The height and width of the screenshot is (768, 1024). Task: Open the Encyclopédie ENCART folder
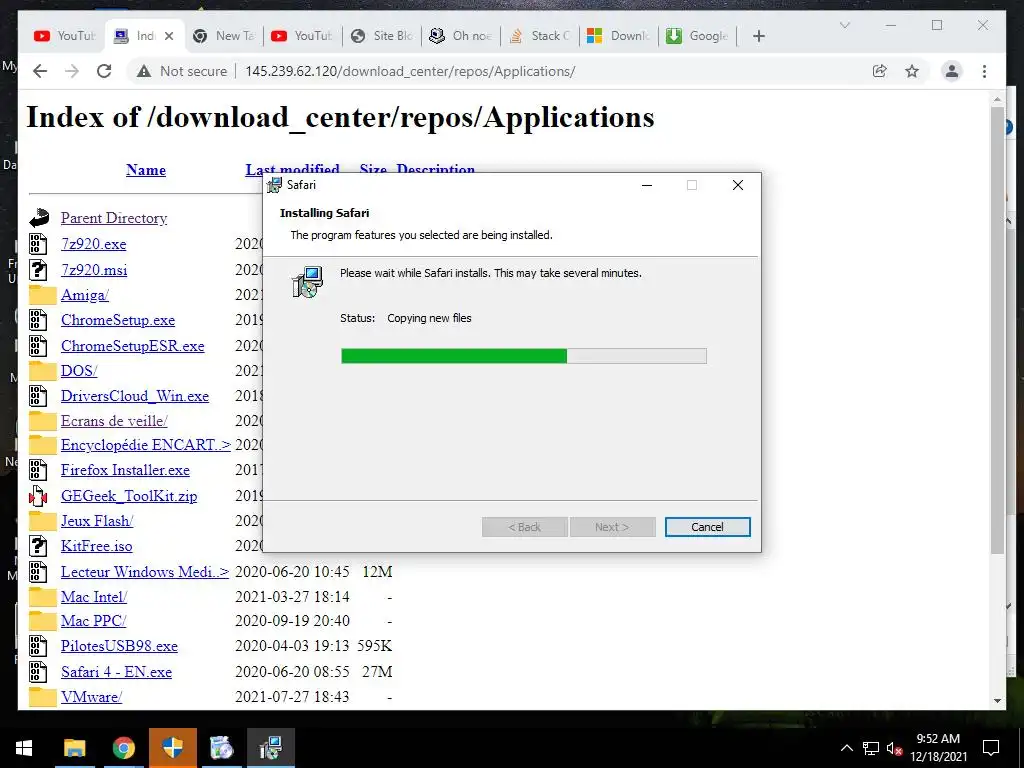[146, 445]
